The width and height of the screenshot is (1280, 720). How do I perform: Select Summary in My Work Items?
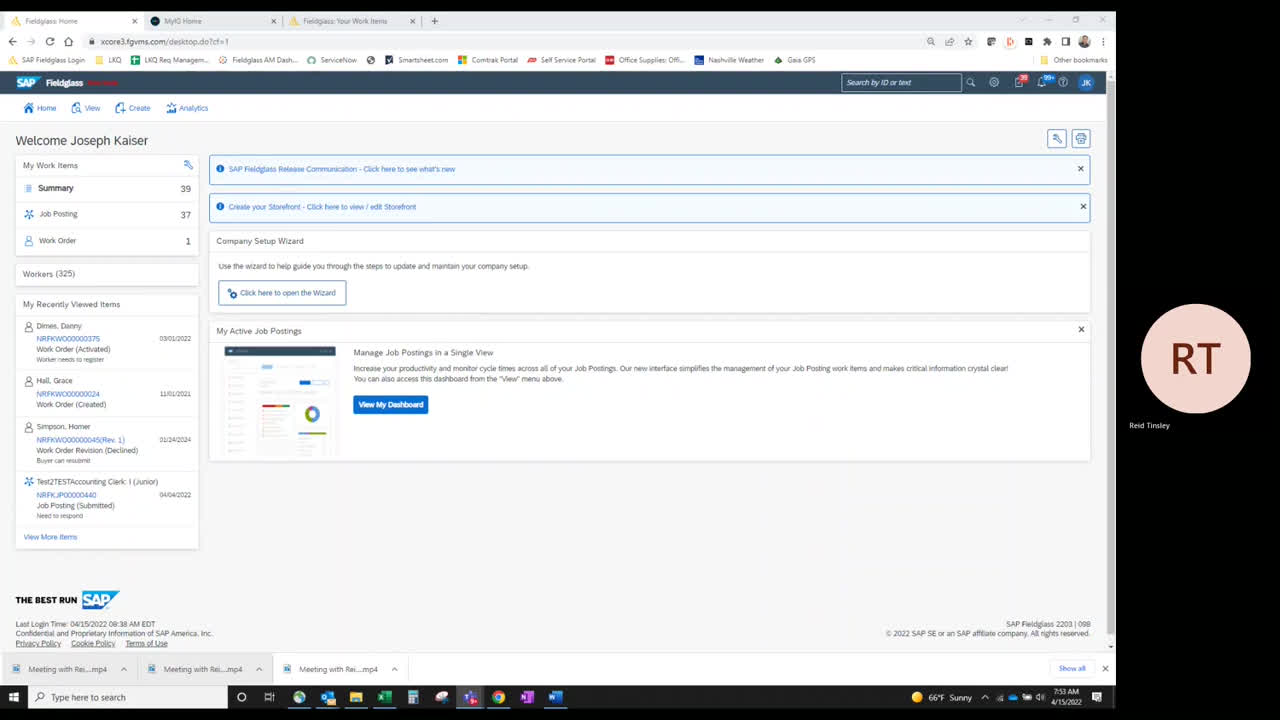[107, 188]
